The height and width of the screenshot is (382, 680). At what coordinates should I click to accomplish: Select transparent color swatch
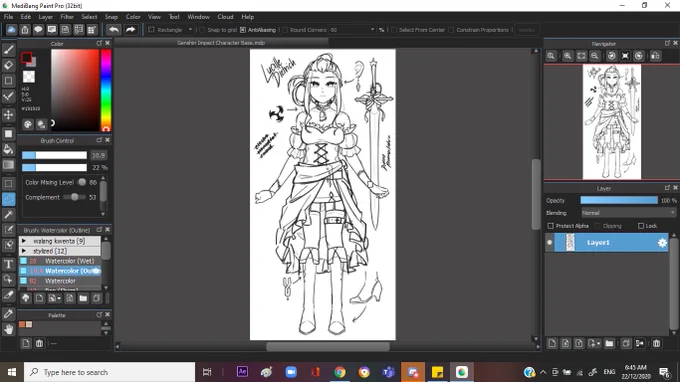29,77
